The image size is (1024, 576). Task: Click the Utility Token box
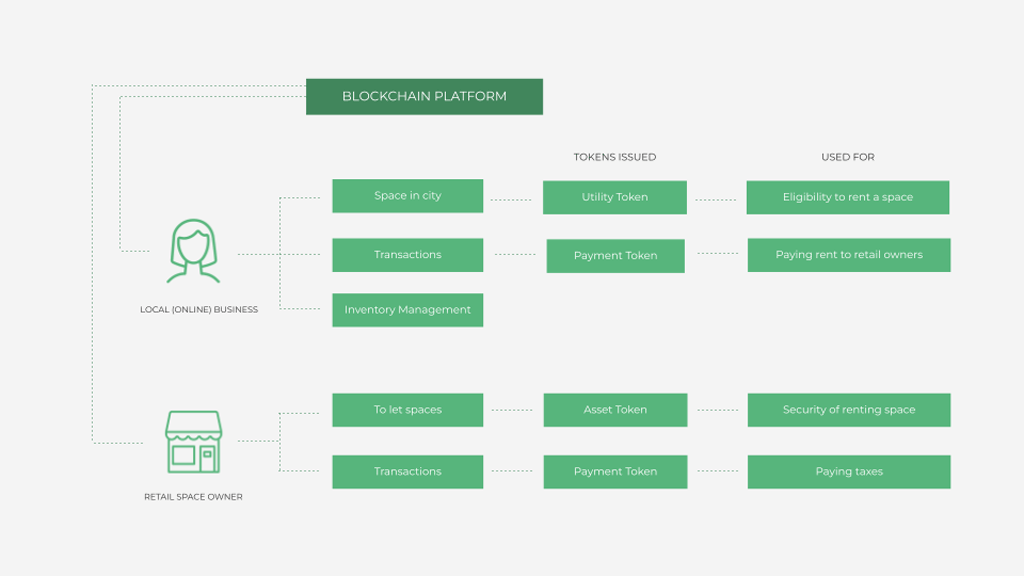tap(614, 197)
